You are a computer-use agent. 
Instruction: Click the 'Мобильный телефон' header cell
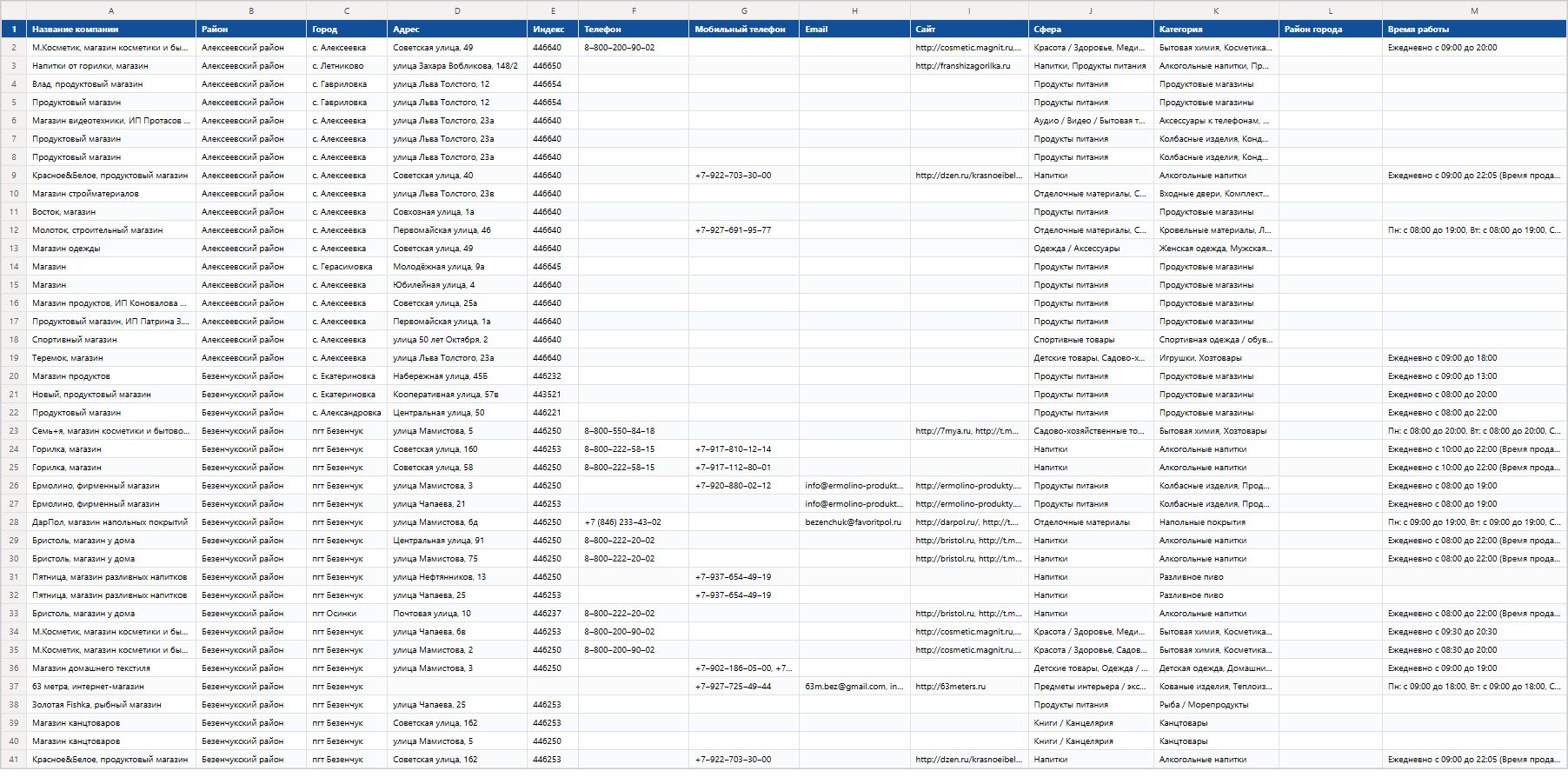pos(744,30)
